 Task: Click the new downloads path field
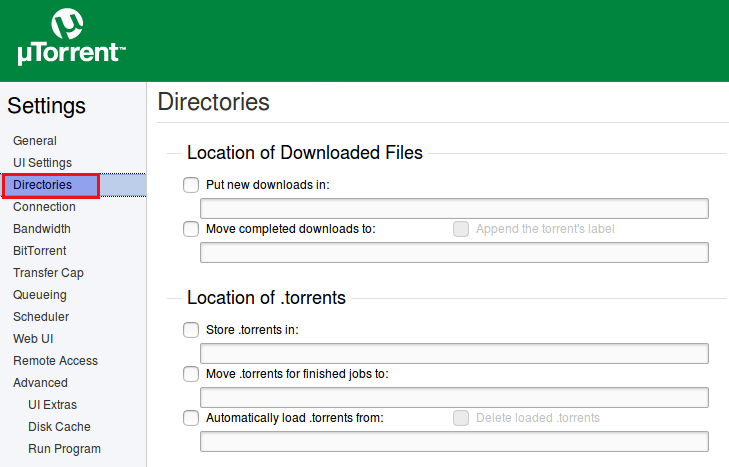pos(454,208)
